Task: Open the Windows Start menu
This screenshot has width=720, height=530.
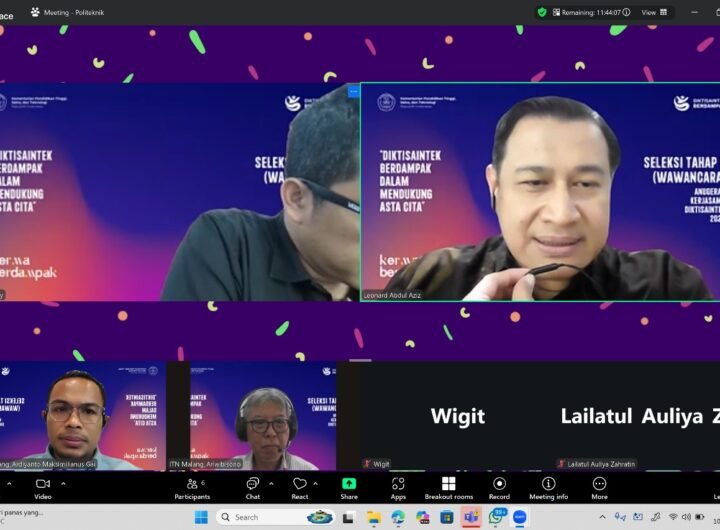Action: point(201,517)
